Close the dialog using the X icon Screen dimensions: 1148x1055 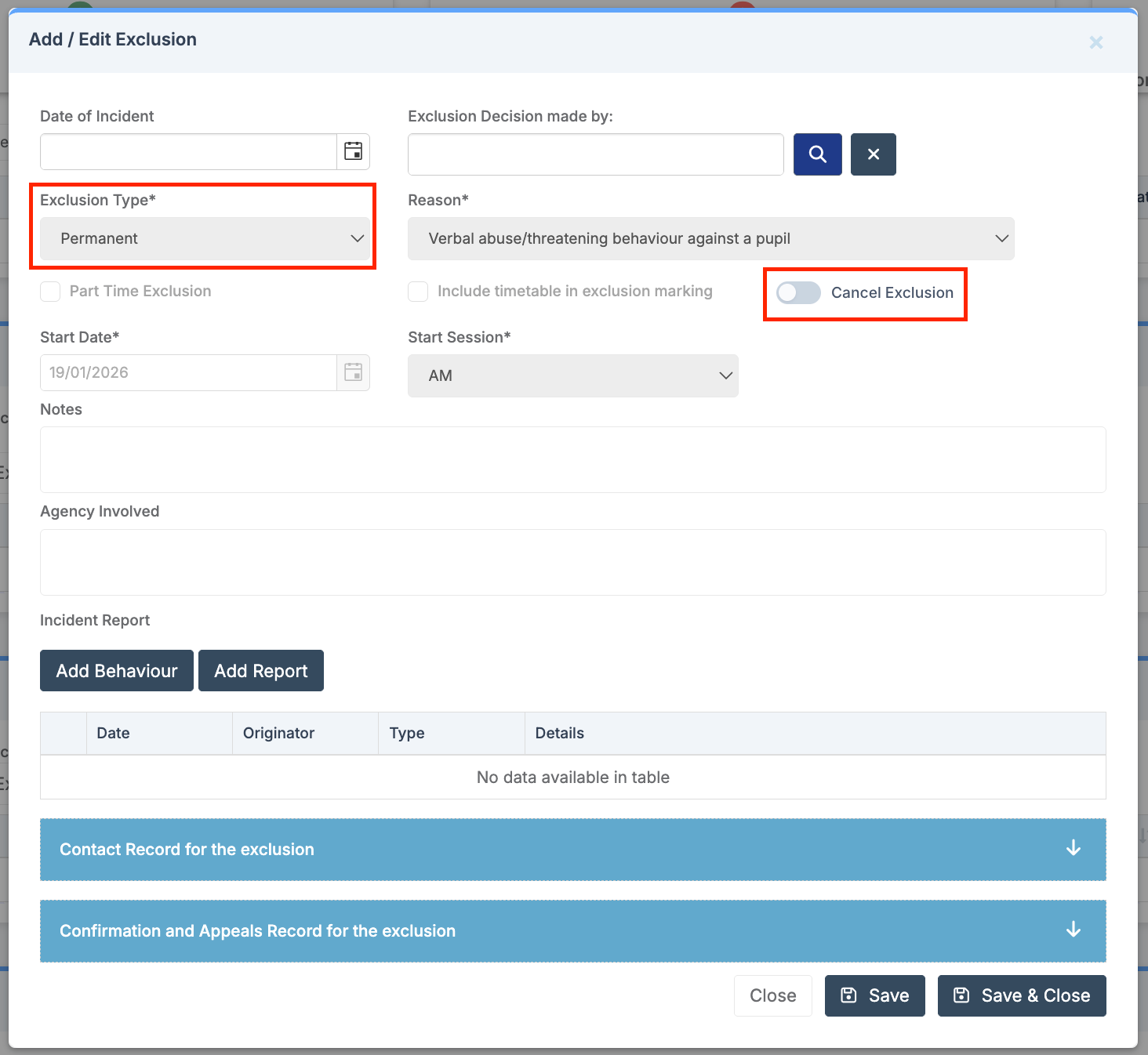click(1095, 42)
